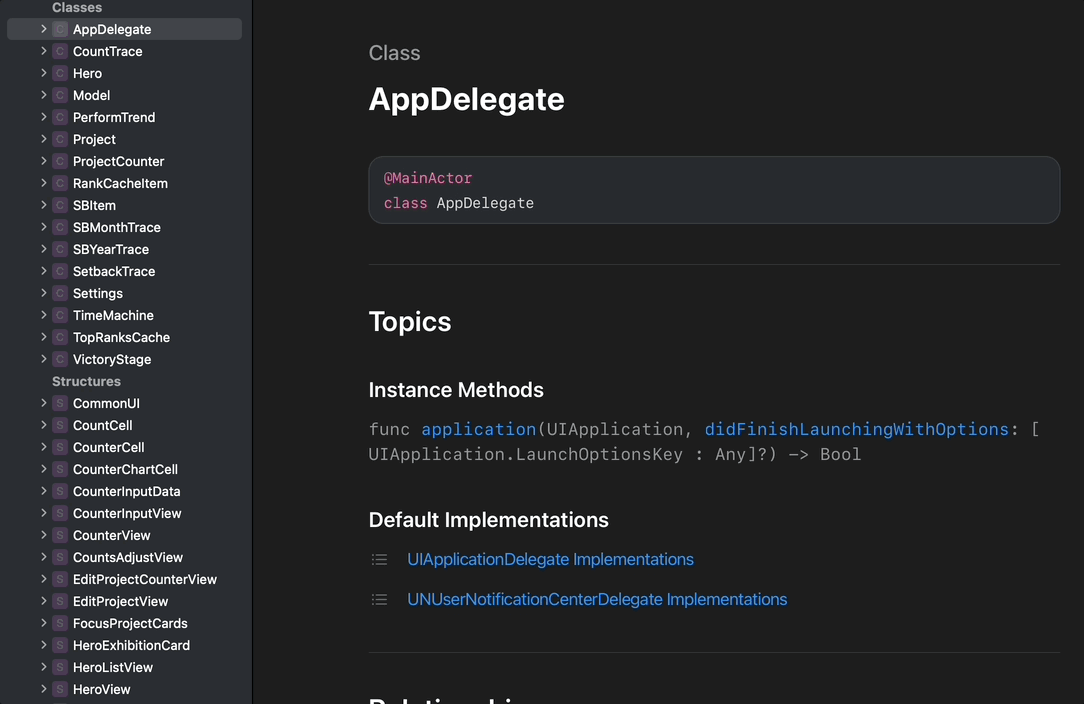1084x704 pixels.
Task: Expand the Settings class chevron
Action: [x=44, y=293]
